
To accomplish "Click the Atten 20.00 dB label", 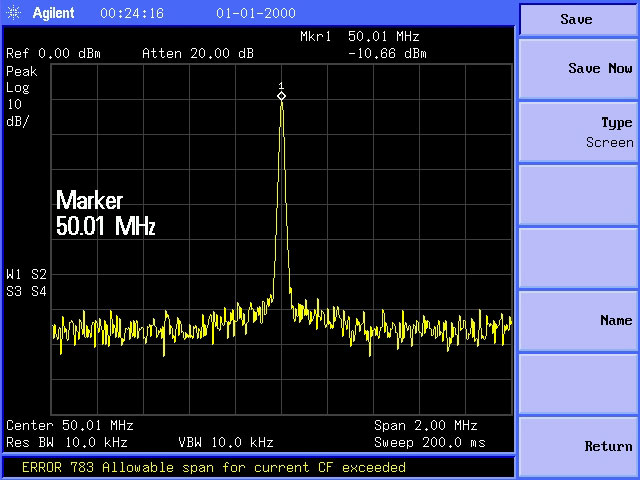I will pyautogui.click(x=198, y=53).
